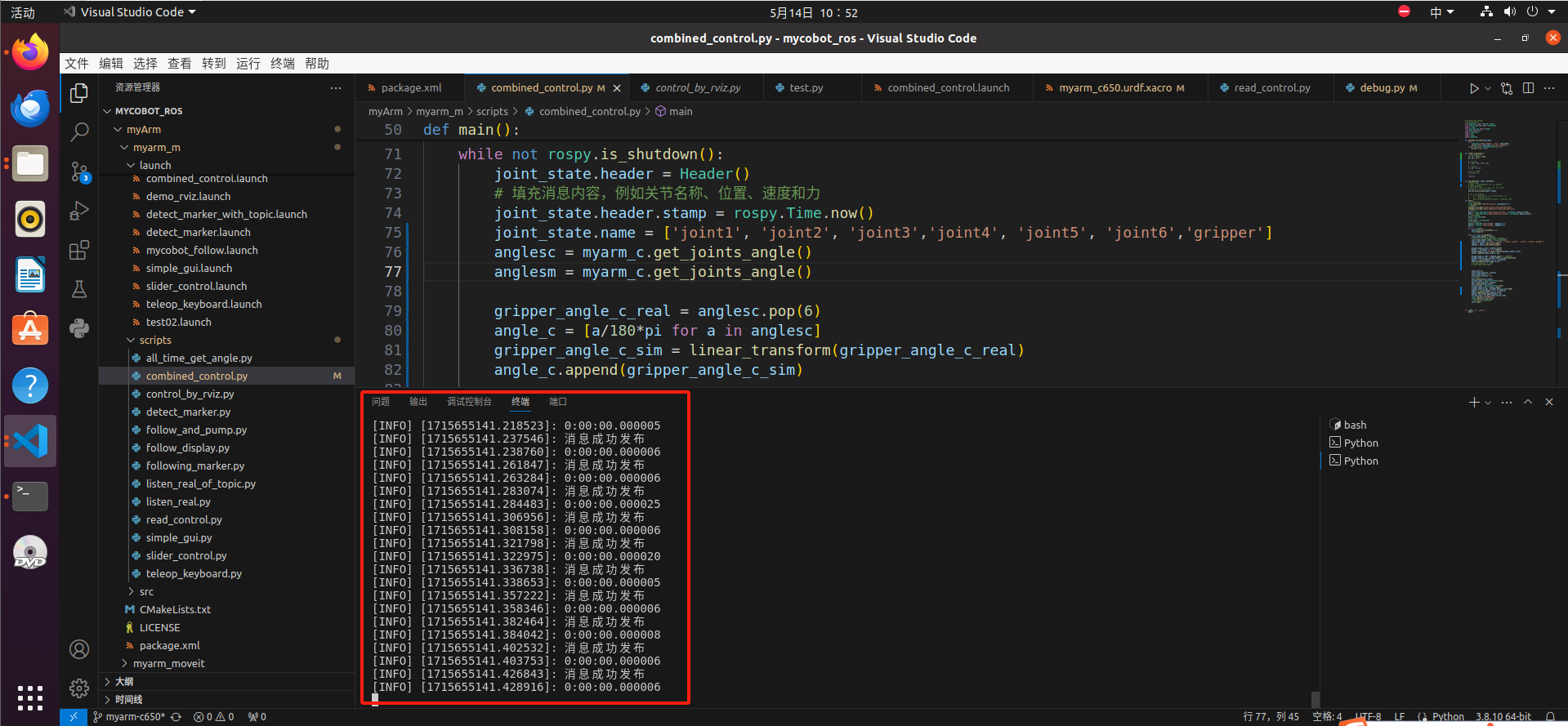Switch to the debug.py editor tab
1568x726 pixels.
click(1386, 88)
